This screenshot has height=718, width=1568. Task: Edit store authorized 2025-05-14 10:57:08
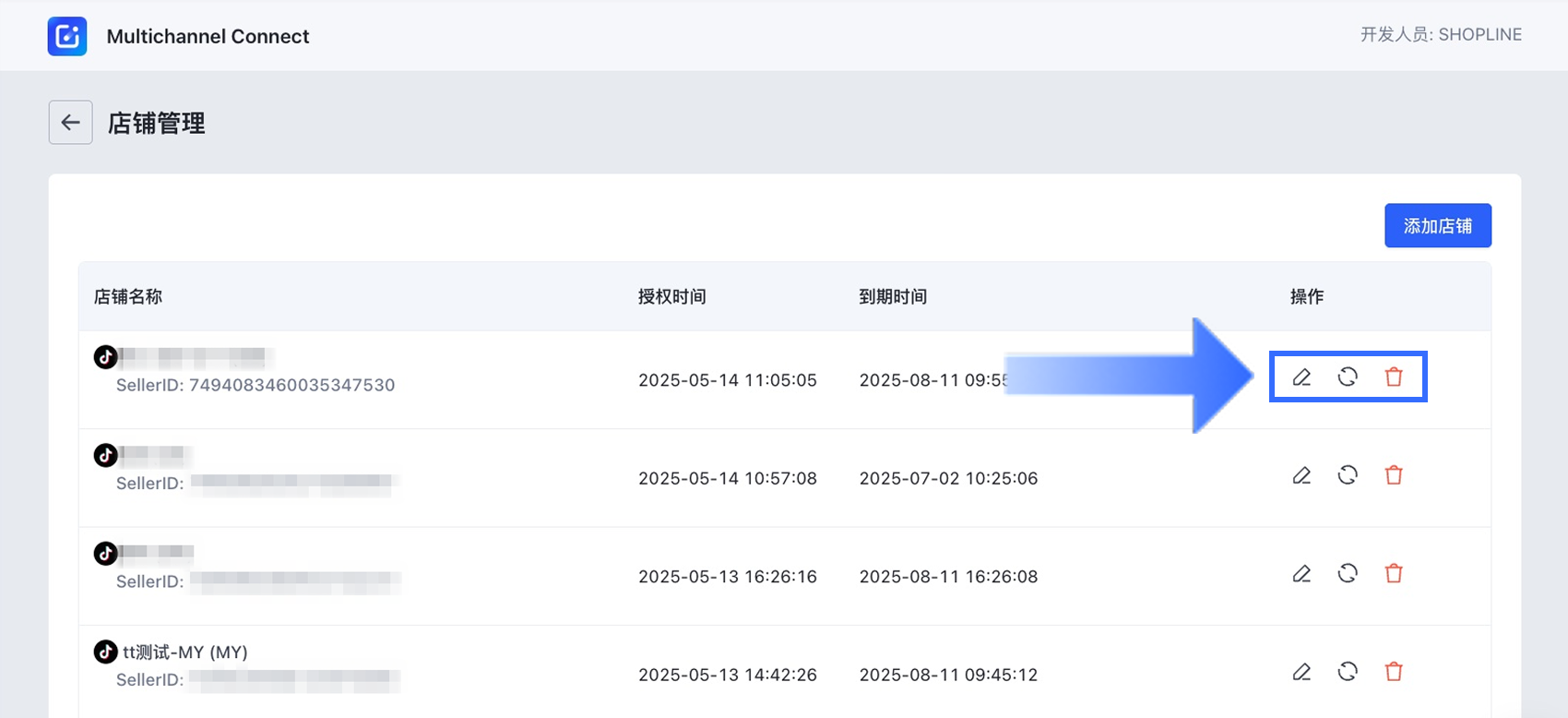pyautogui.click(x=1301, y=474)
